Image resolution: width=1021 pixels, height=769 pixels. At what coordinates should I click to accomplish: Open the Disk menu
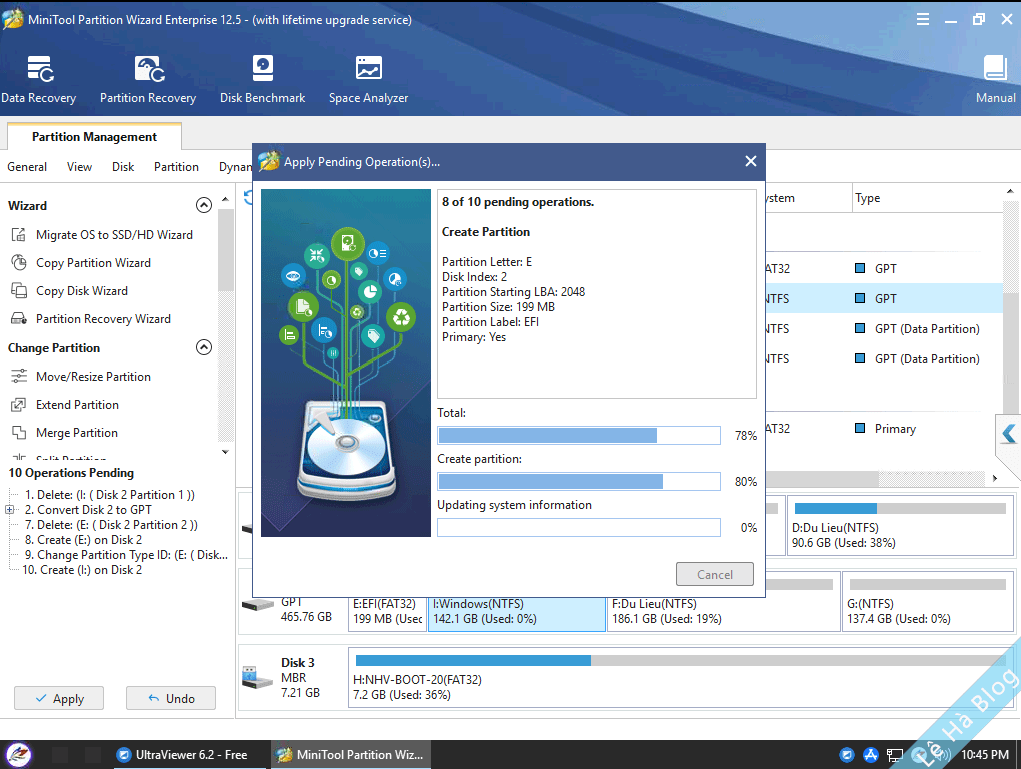(x=123, y=167)
